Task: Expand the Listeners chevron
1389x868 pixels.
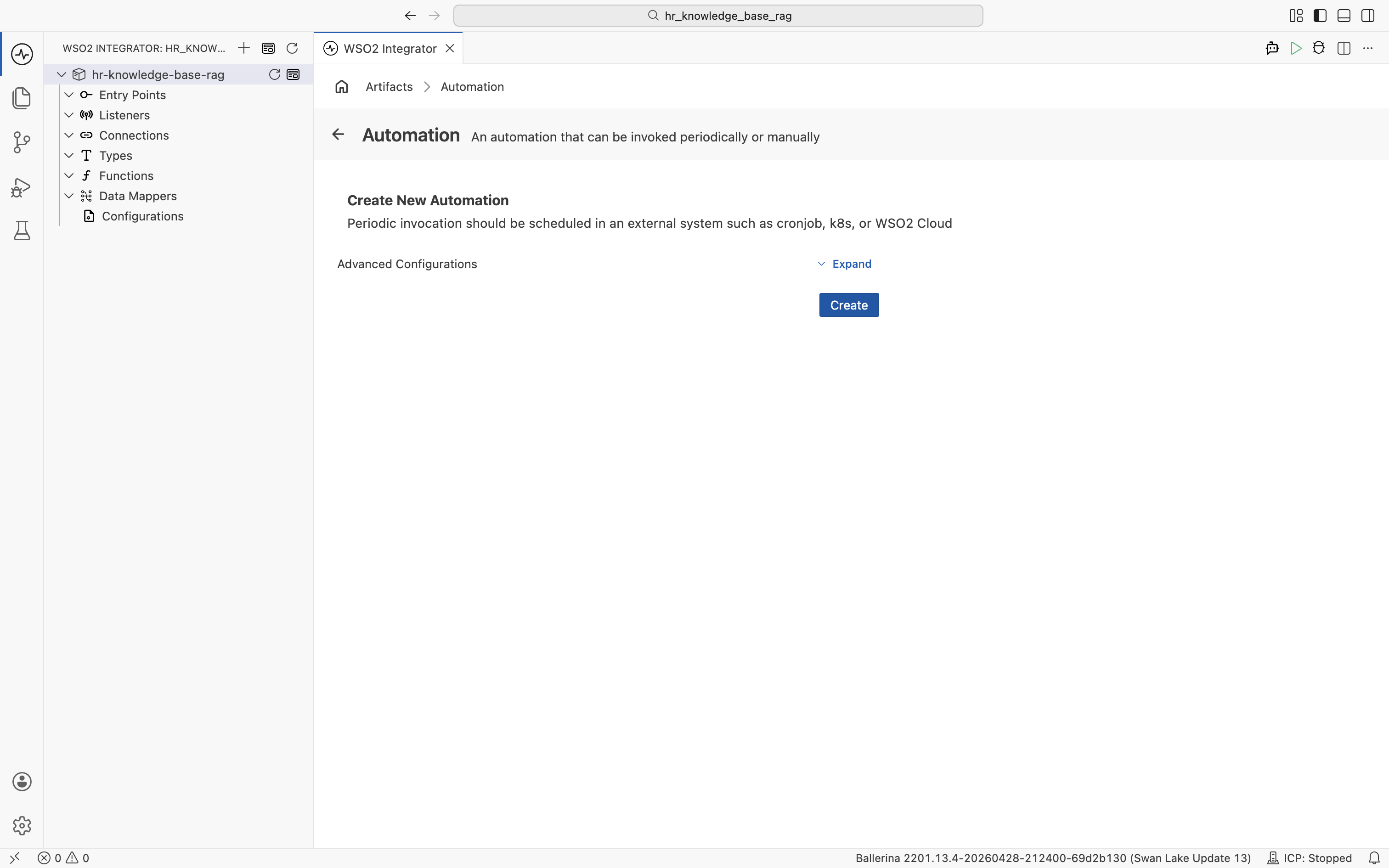Action: click(69, 115)
